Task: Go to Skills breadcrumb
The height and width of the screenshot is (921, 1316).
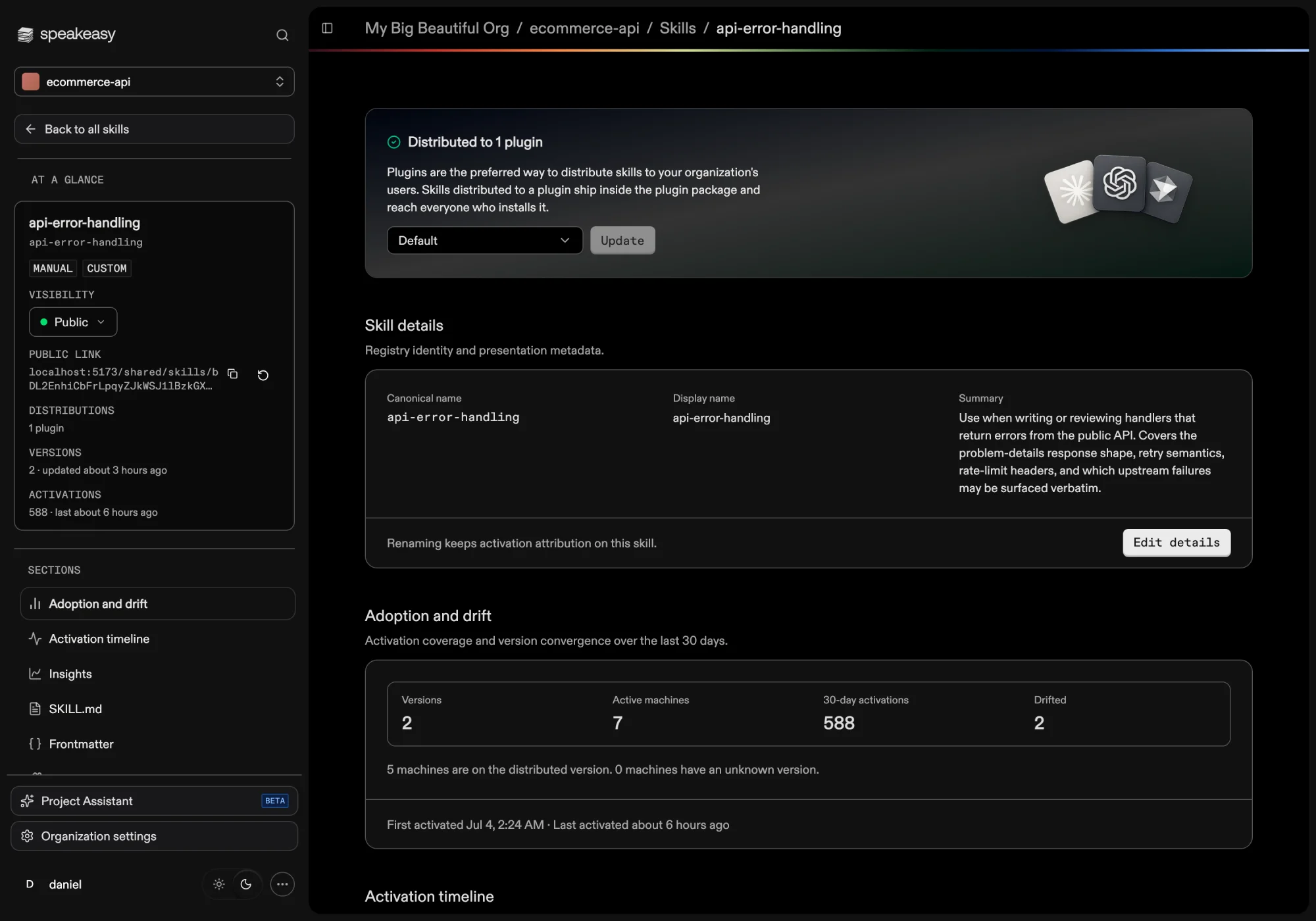Action: pos(678,28)
